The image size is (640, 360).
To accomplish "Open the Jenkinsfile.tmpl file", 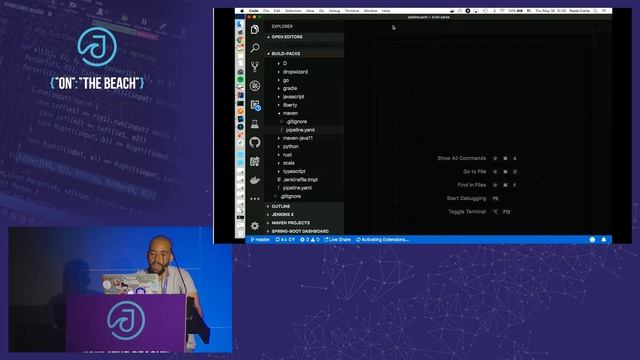I will point(305,180).
